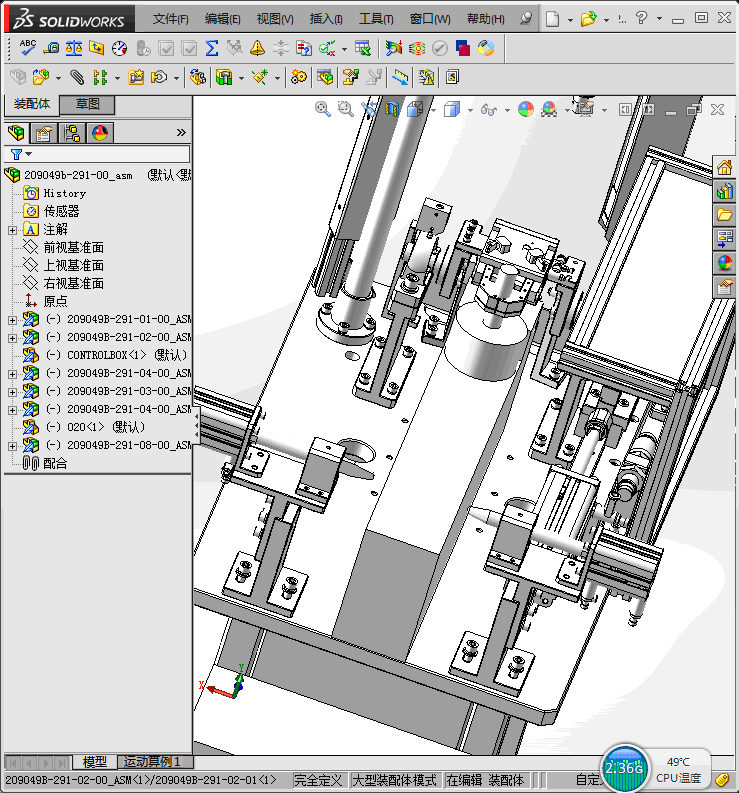Open Performance gauge evaluation tool
This screenshot has width=739, height=793.
click(119, 48)
